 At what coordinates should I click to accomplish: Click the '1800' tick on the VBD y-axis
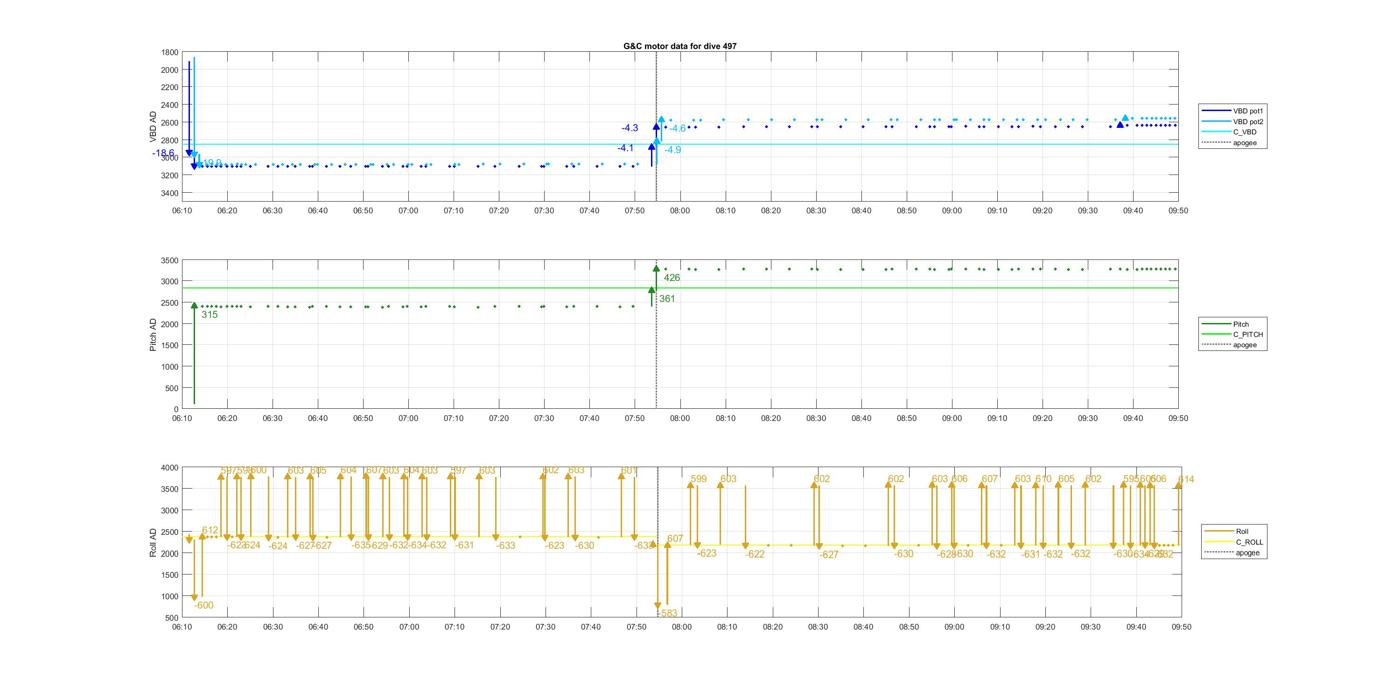coord(169,53)
